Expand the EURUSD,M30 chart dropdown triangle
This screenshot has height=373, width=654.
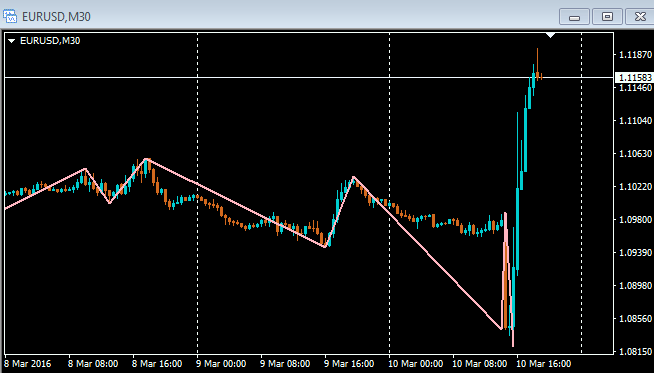point(12,41)
